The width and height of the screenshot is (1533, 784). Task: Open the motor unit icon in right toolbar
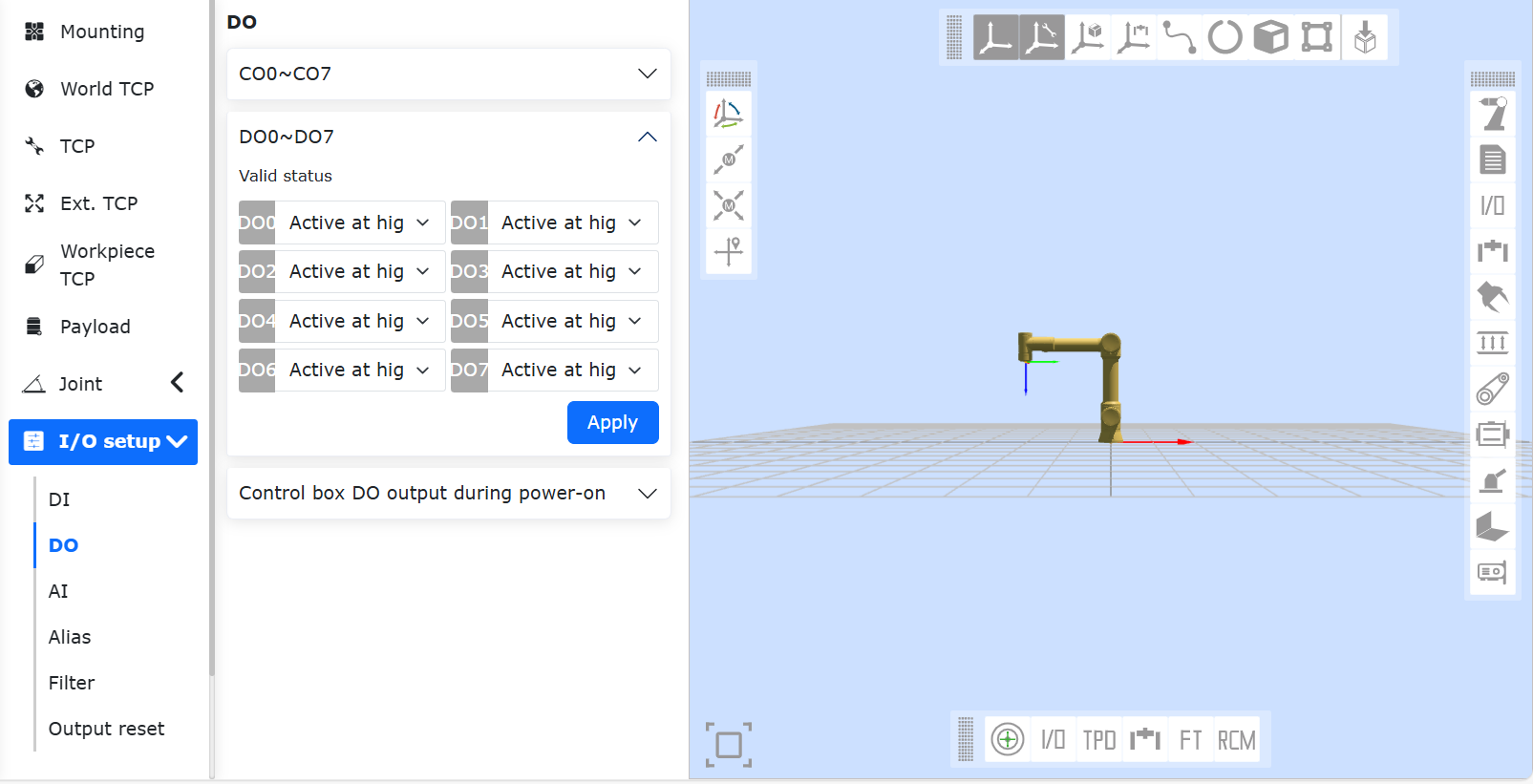(x=1493, y=434)
